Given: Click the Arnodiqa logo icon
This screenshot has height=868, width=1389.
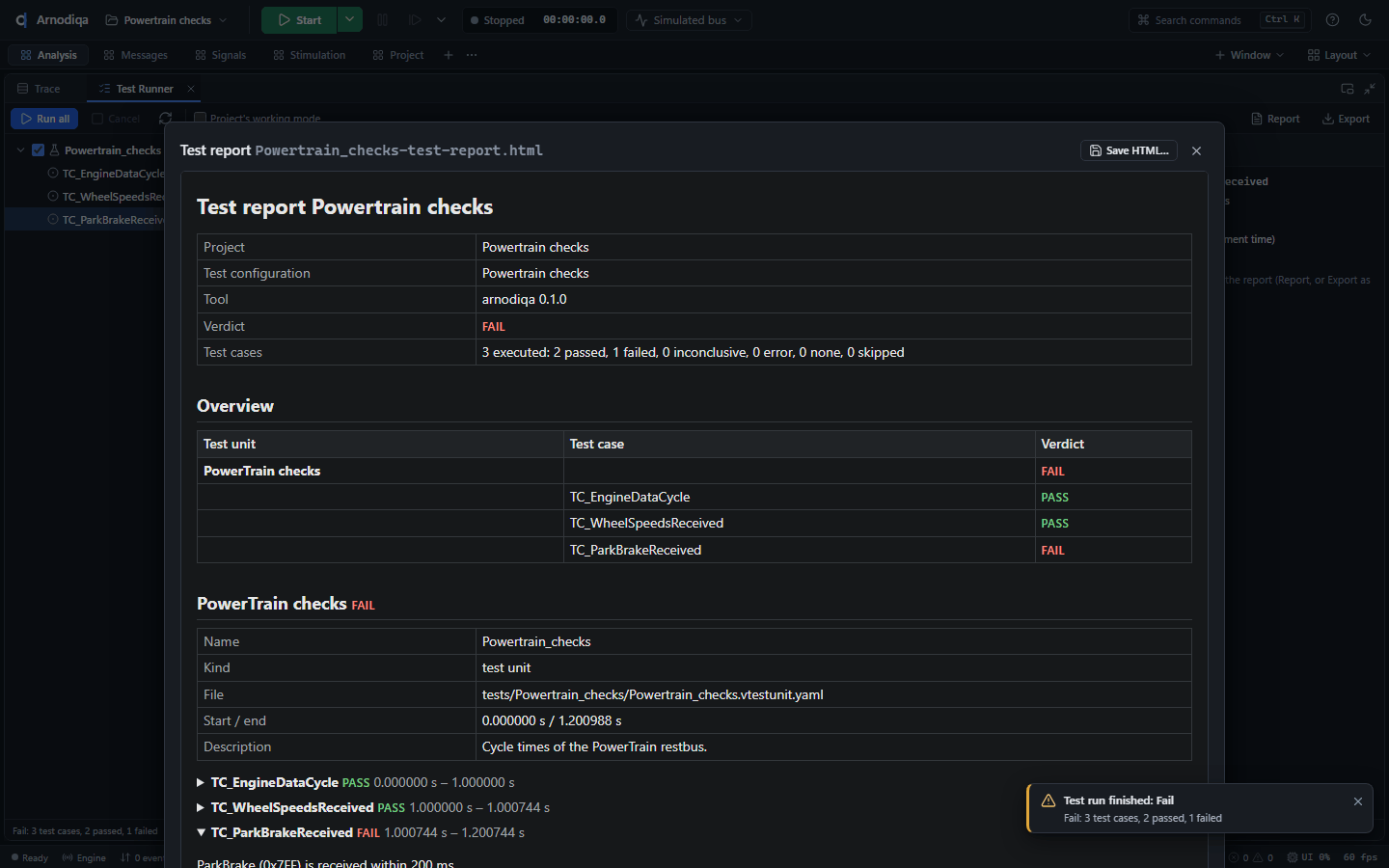Looking at the screenshot, I should pyautogui.click(x=20, y=20).
